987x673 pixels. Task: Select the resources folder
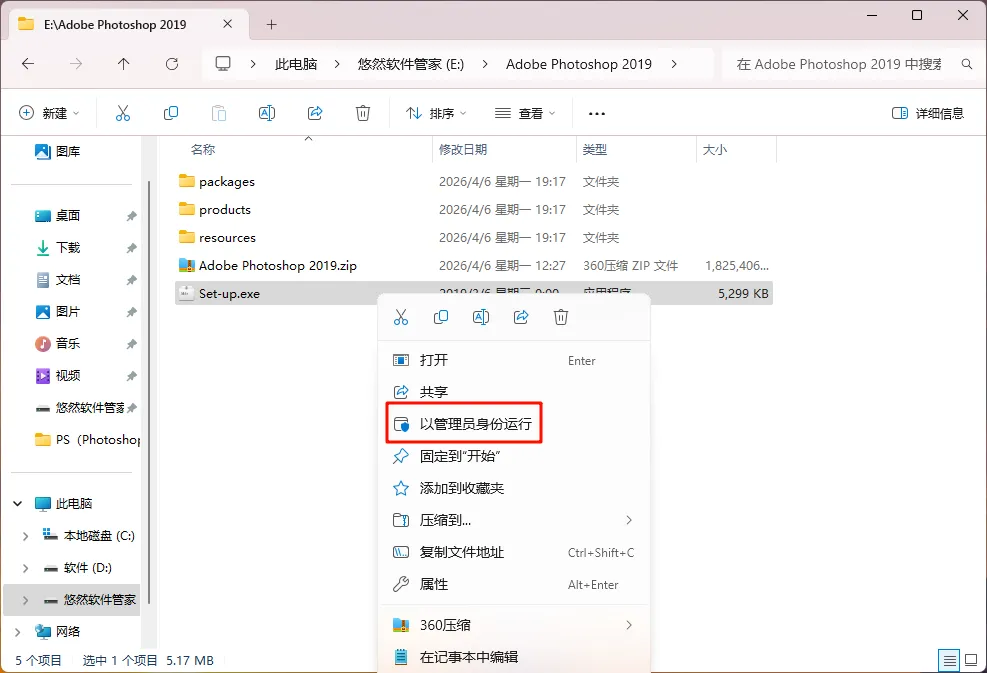[x=473, y=237]
